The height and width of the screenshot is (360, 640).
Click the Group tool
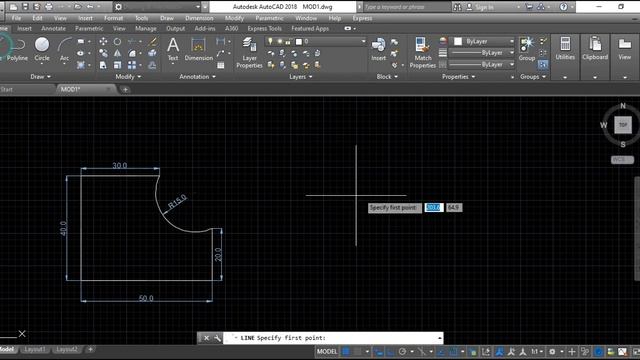pyautogui.click(x=527, y=49)
